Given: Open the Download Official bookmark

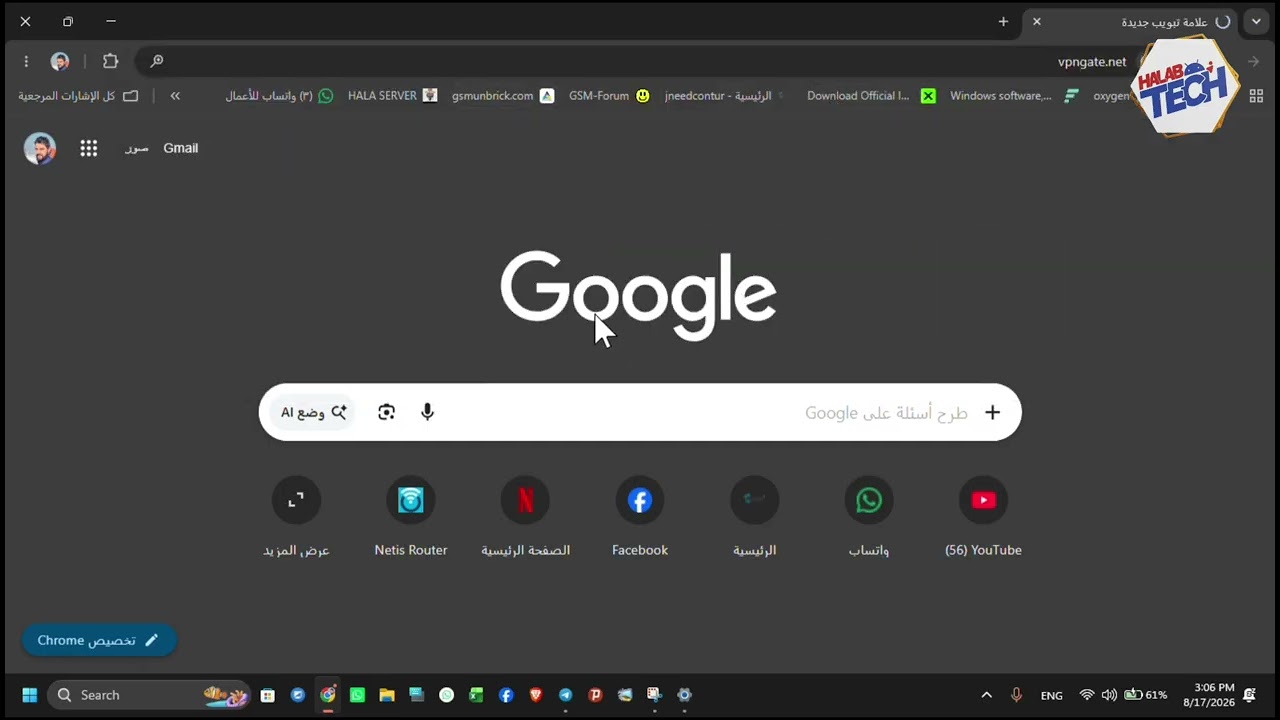Looking at the screenshot, I should (871, 96).
